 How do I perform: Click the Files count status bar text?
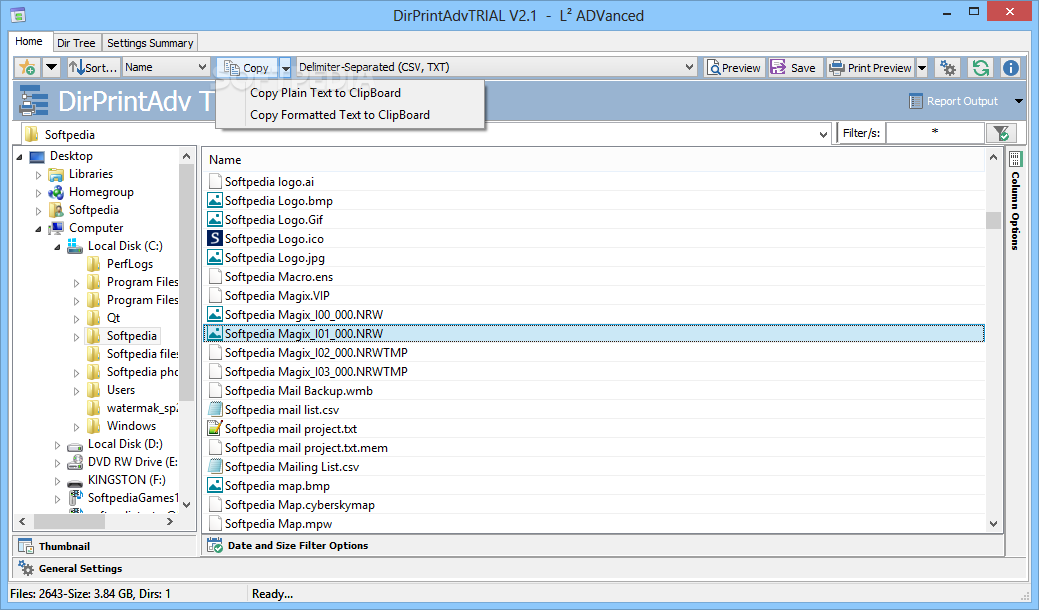pos(90,594)
